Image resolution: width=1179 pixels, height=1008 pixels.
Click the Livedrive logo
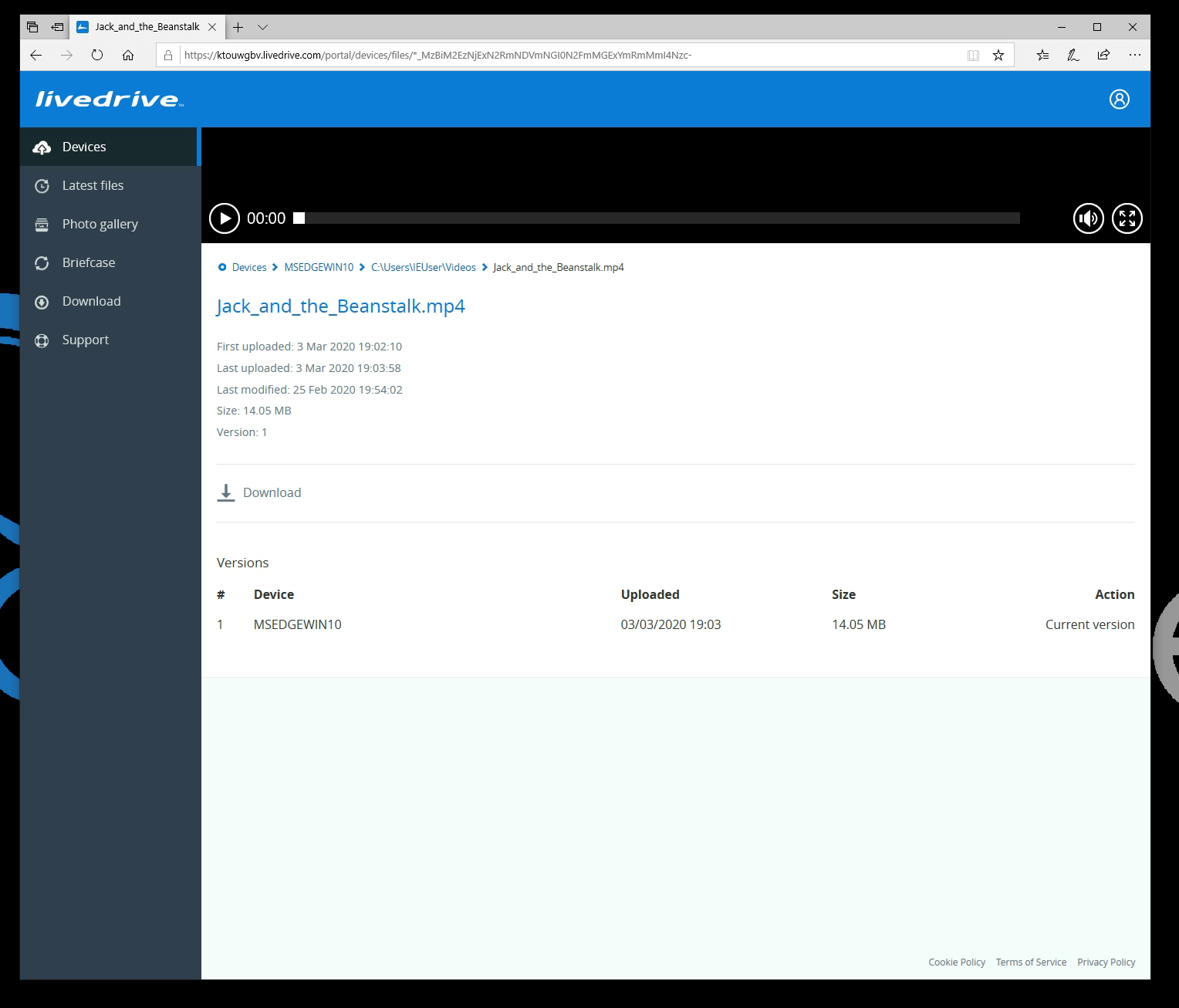(x=109, y=100)
